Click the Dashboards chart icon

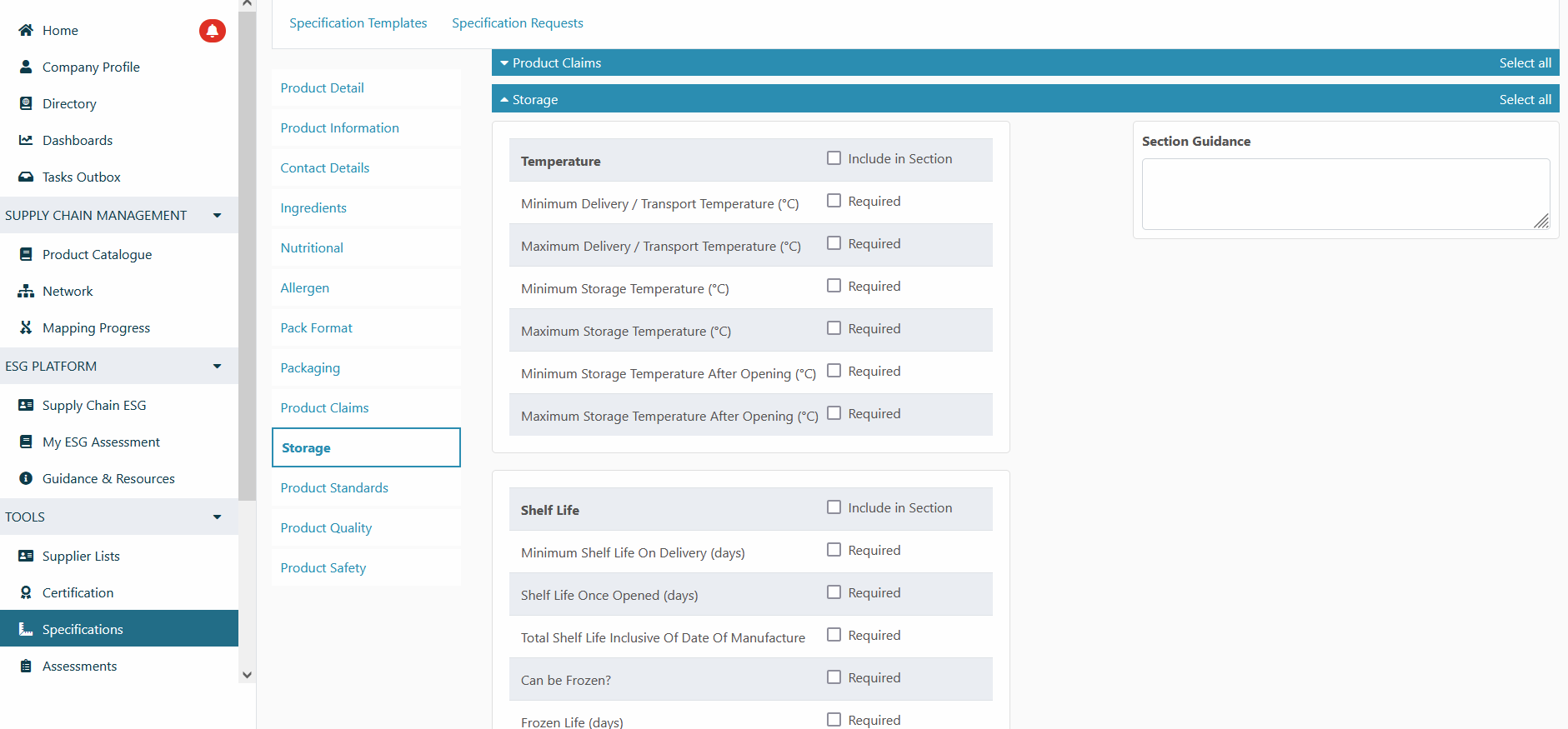click(26, 141)
